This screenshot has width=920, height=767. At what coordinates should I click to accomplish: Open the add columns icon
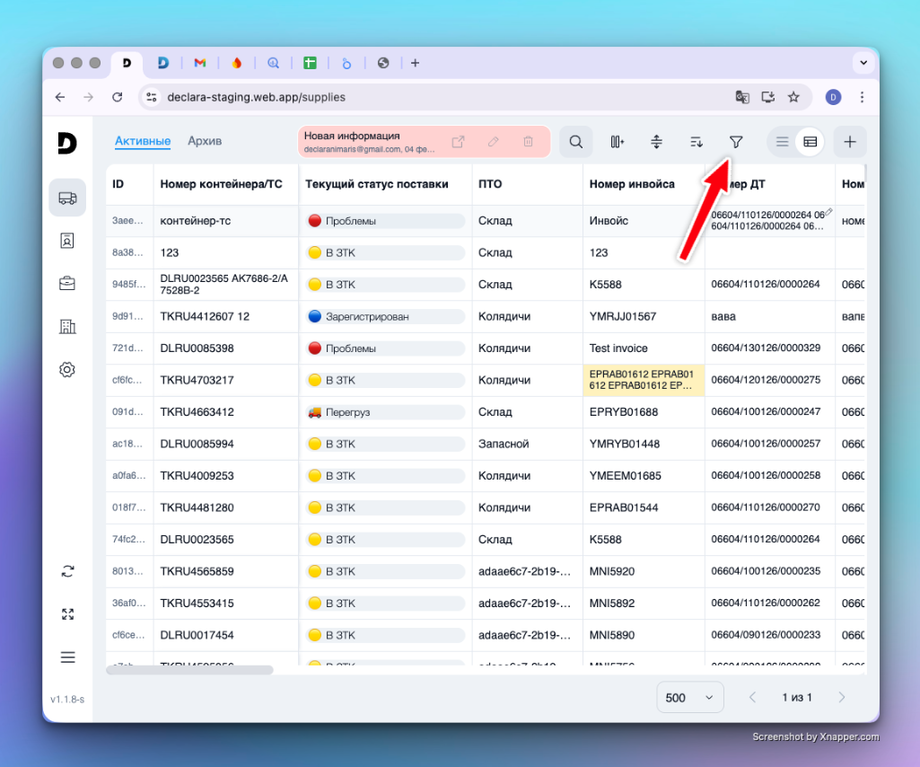617,142
